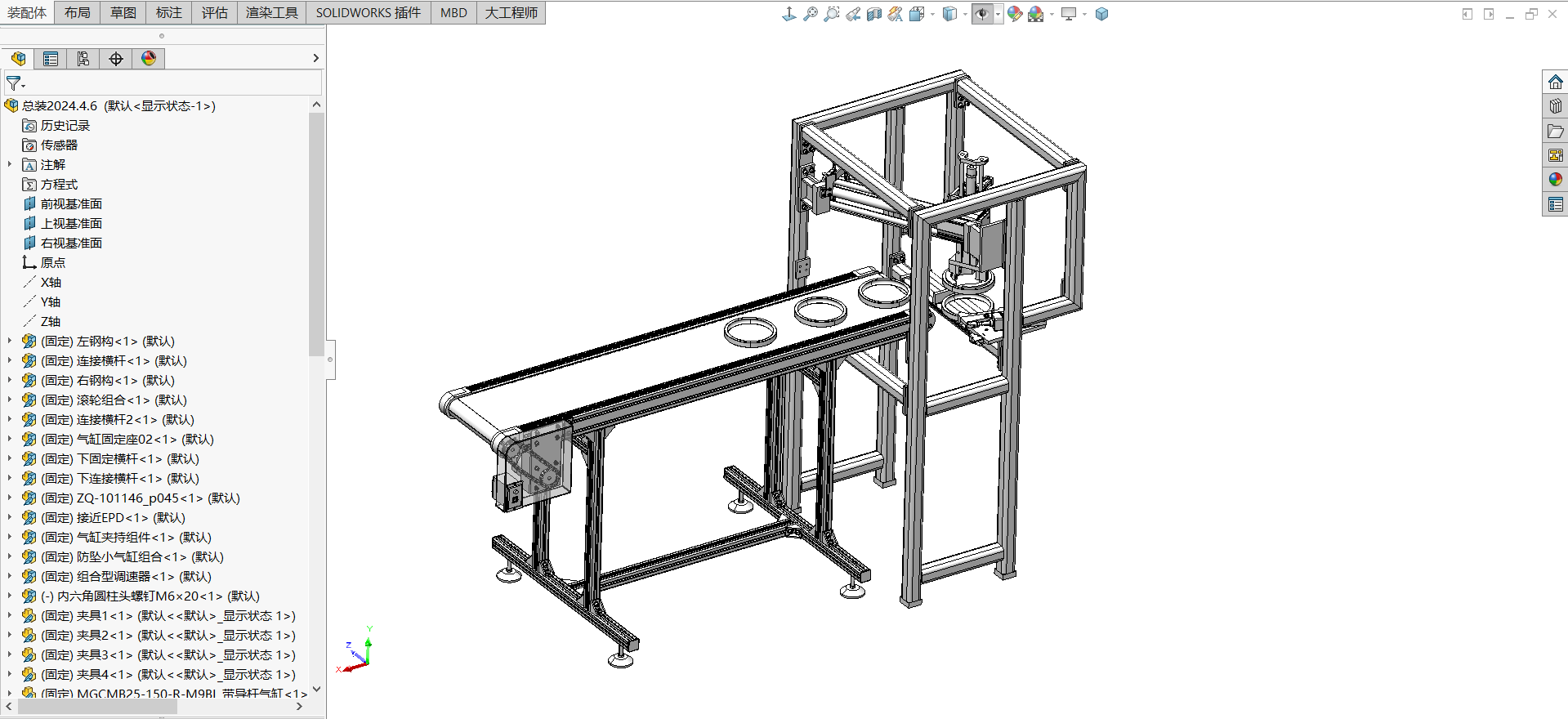The width and height of the screenshot is (1568, 719).
Task: Open the File Explorer task pane icon
Action: tap(1556, 131)
